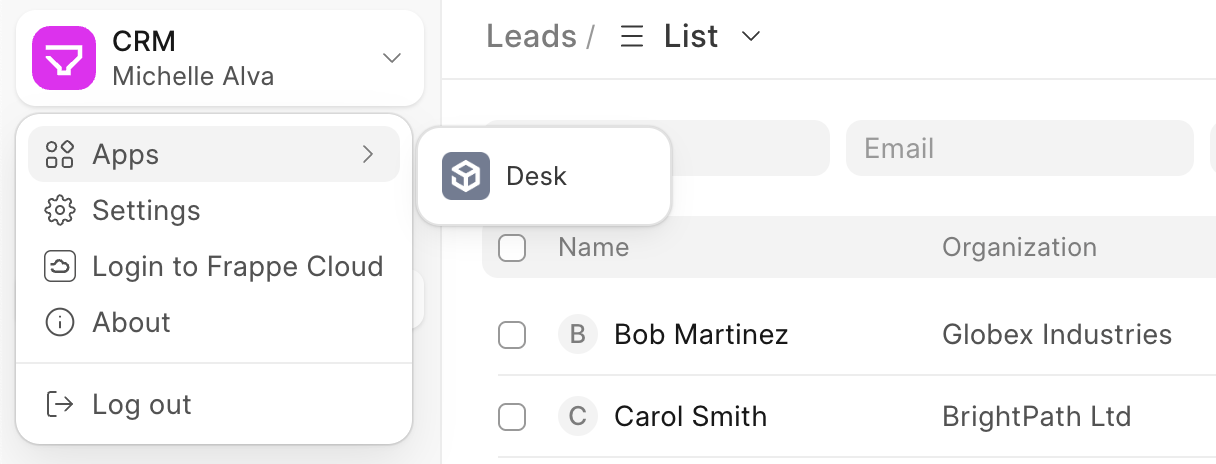Screen dimensions: 1216x464
Task: Click the Organization column header
Action: pos(1019,247)
